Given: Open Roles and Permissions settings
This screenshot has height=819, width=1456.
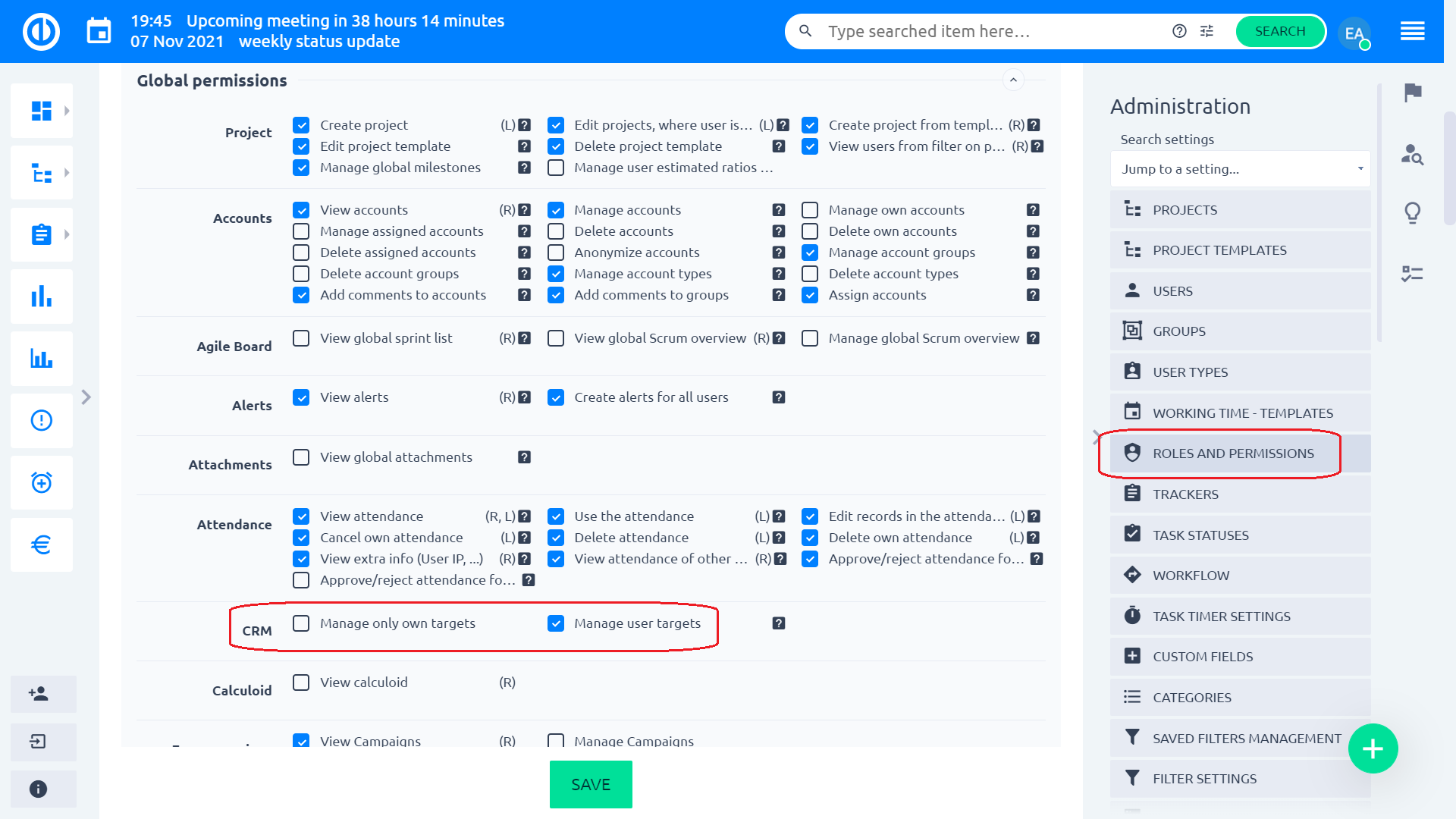Looking at the screenshot, I should coord(1232,453).
